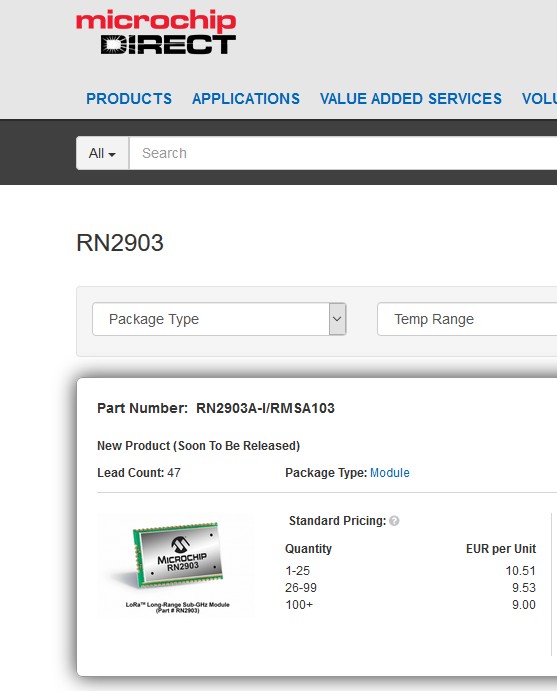Follow the Module package type link
This screenshot has width=557, height=691.
pyautogui.click(x=390, y=473)
